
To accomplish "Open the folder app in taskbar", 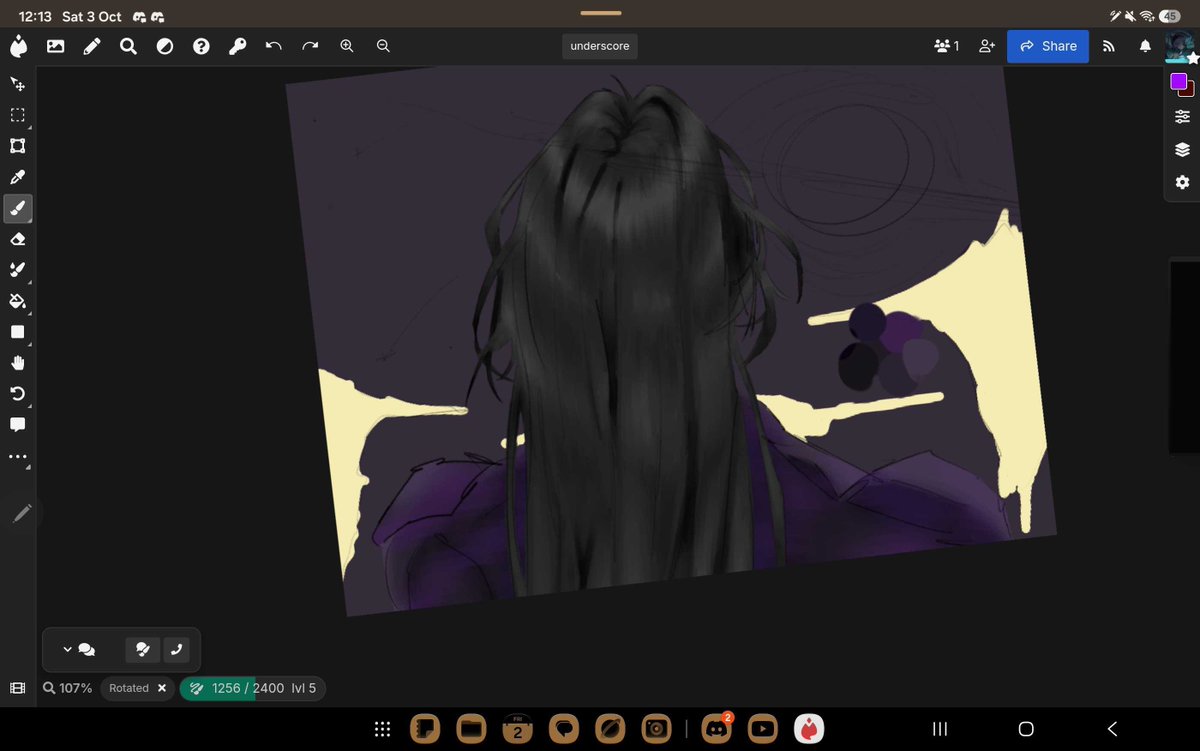I will click(471, 729).
